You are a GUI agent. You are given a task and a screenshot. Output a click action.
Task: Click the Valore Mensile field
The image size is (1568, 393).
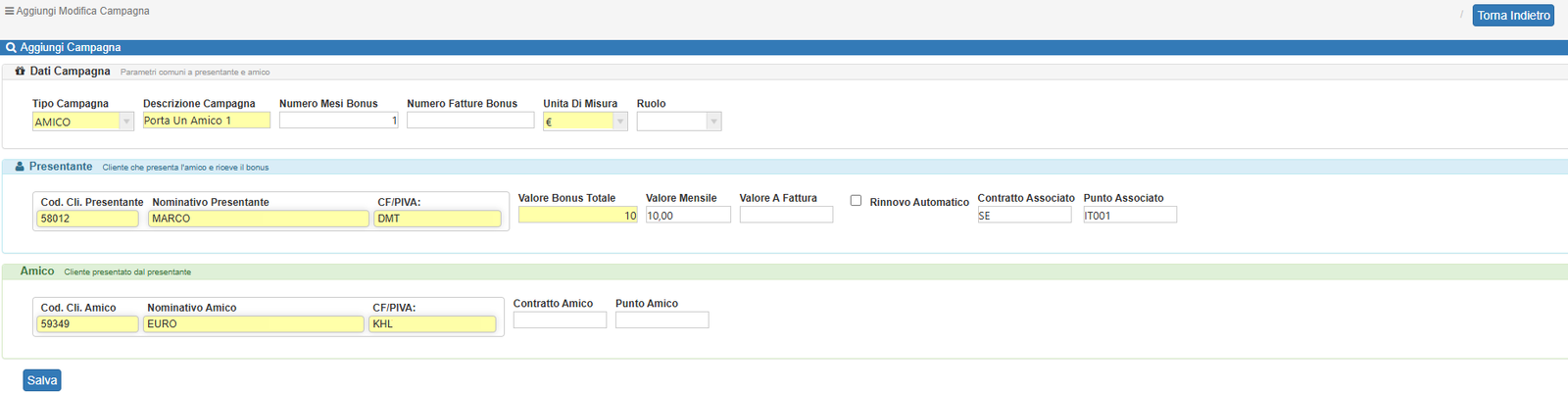tap(688, 215)
